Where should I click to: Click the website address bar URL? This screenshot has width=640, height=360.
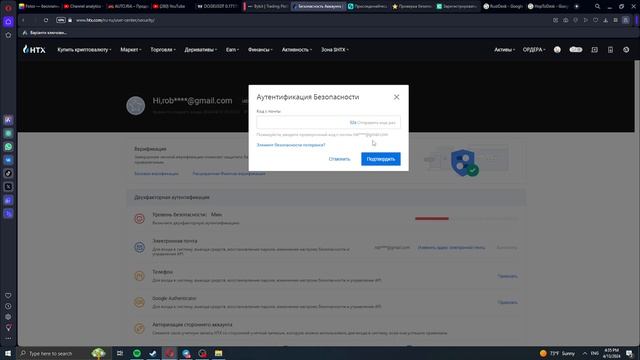(x=115, y=20)
